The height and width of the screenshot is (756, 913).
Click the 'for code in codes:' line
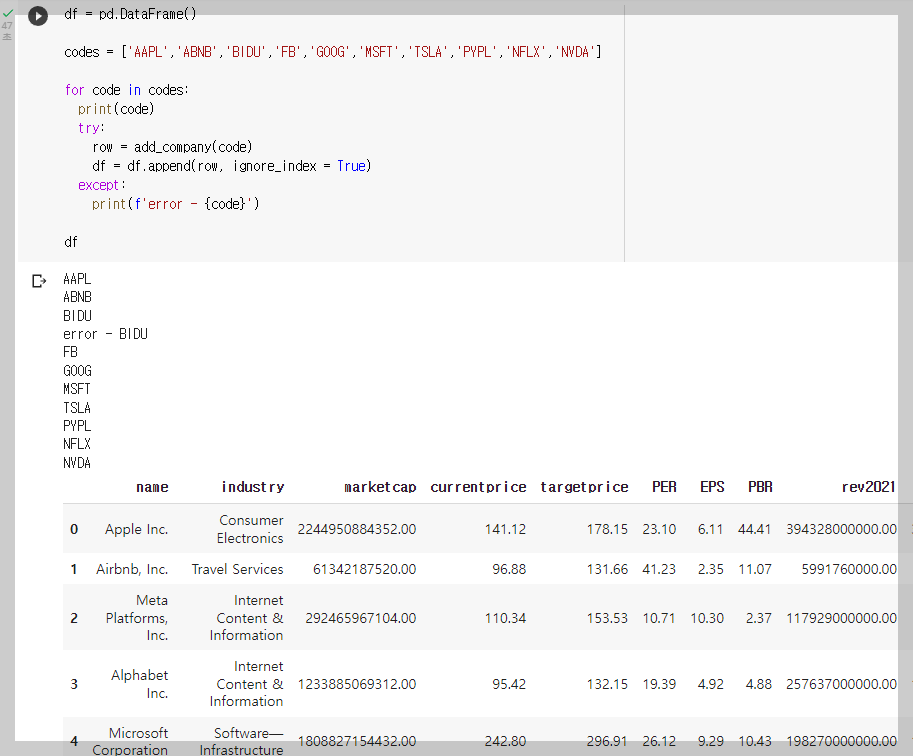click(127, 90)
